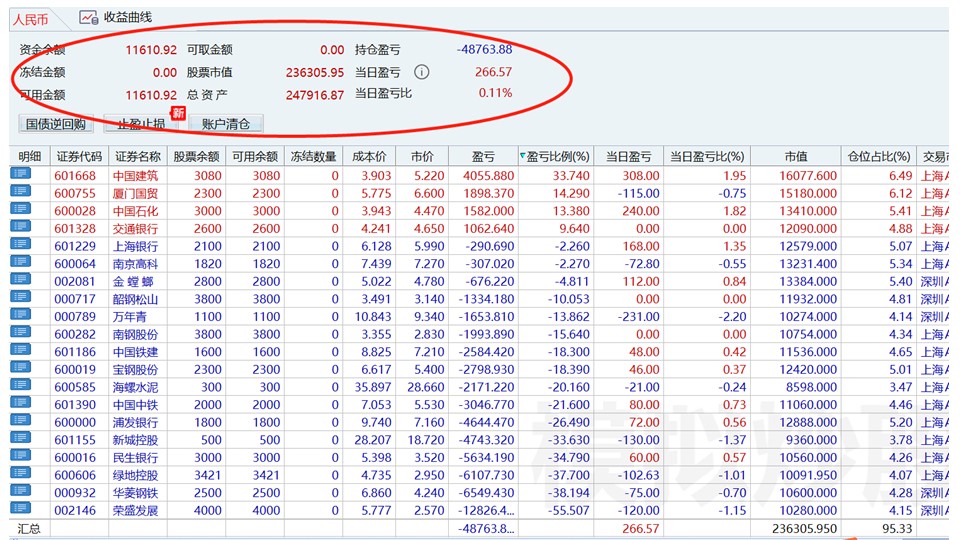Sort by 盈亏比例(%) column header
The height and width of the screenshot is (540, 960).
coord(556,157)
